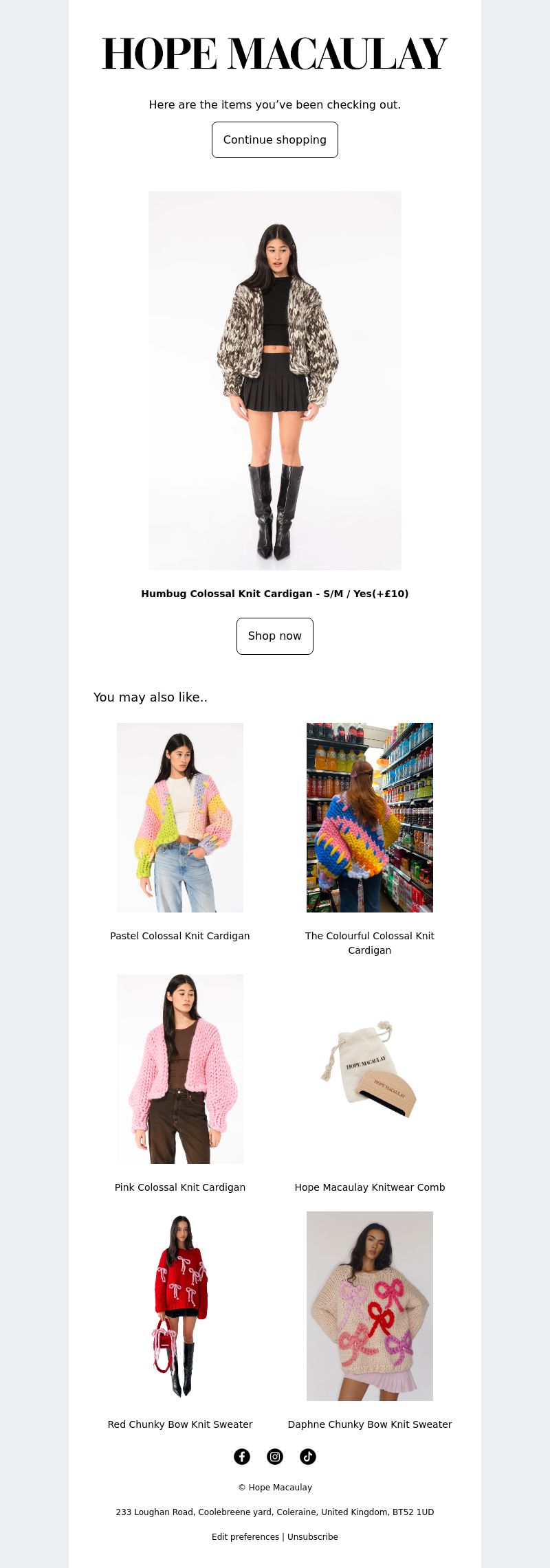Open the Pink Colossal Knit Cardigan photo
The height and width of the screenshot is (1568, 550).
[180, 1069]
